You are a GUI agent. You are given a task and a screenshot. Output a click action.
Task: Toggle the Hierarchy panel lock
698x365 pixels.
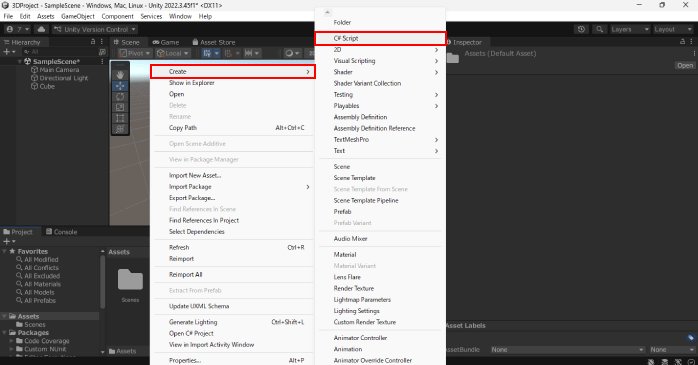click(x=93, y=41)
